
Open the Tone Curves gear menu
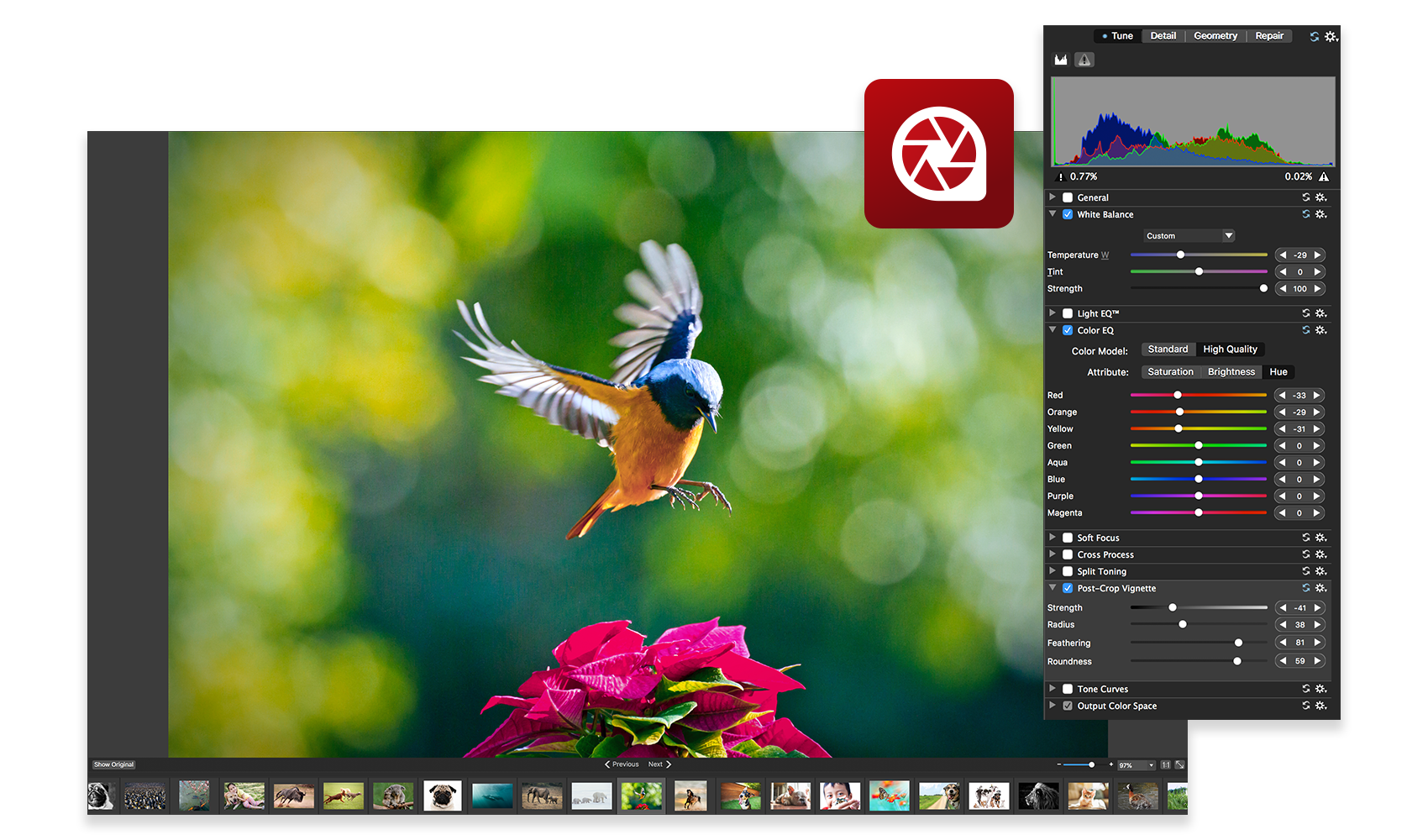[1320, 689]
